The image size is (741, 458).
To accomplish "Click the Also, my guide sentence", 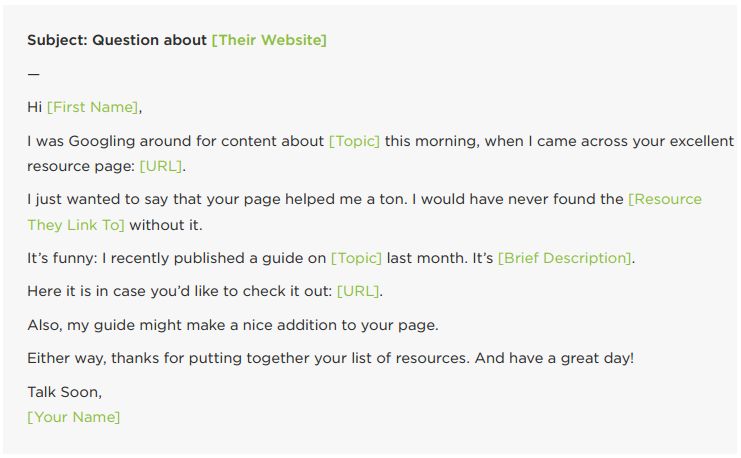I will tap(233, 325).
